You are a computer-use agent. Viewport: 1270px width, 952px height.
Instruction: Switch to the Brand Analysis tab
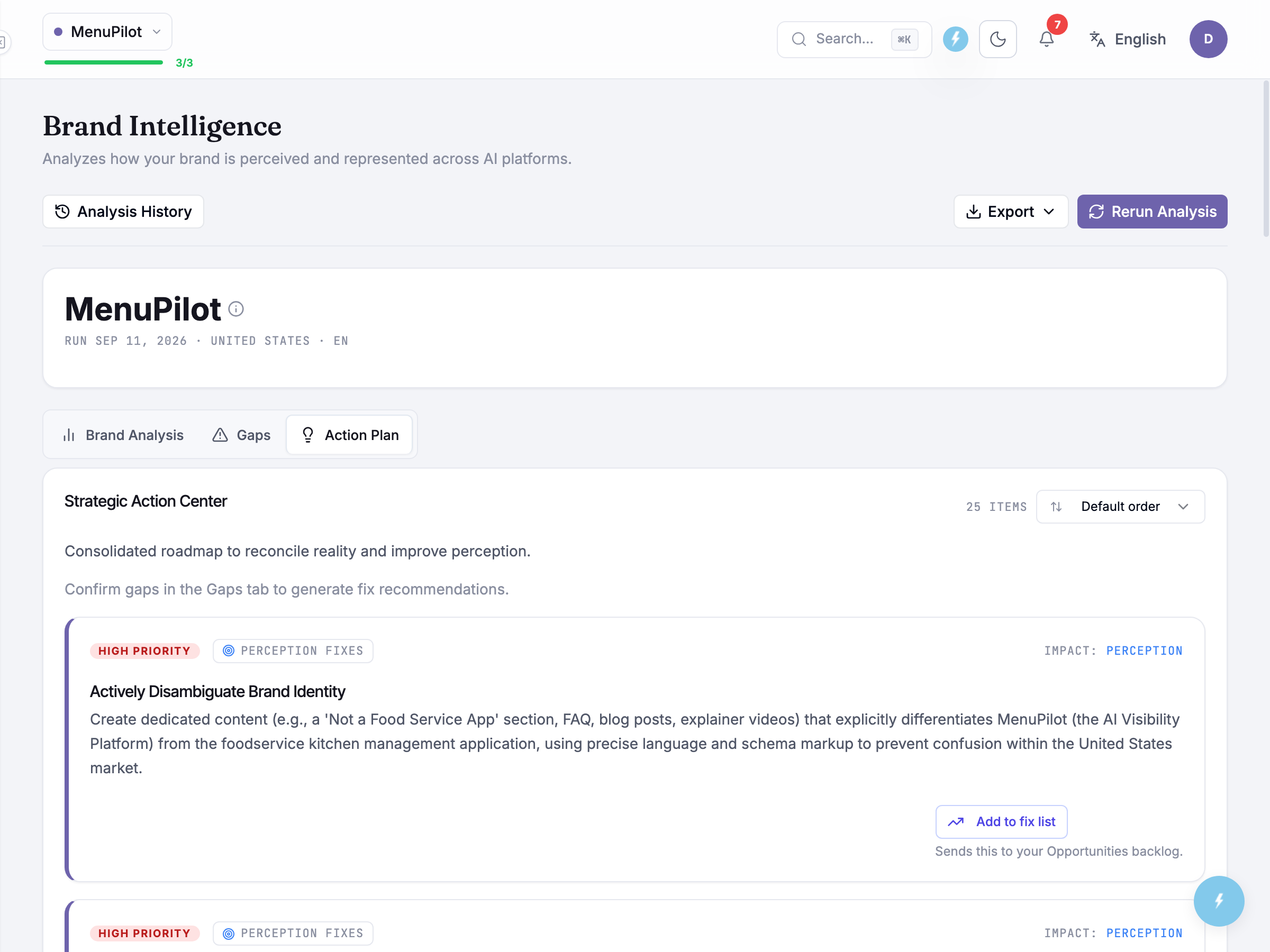[x=123, y=435]
